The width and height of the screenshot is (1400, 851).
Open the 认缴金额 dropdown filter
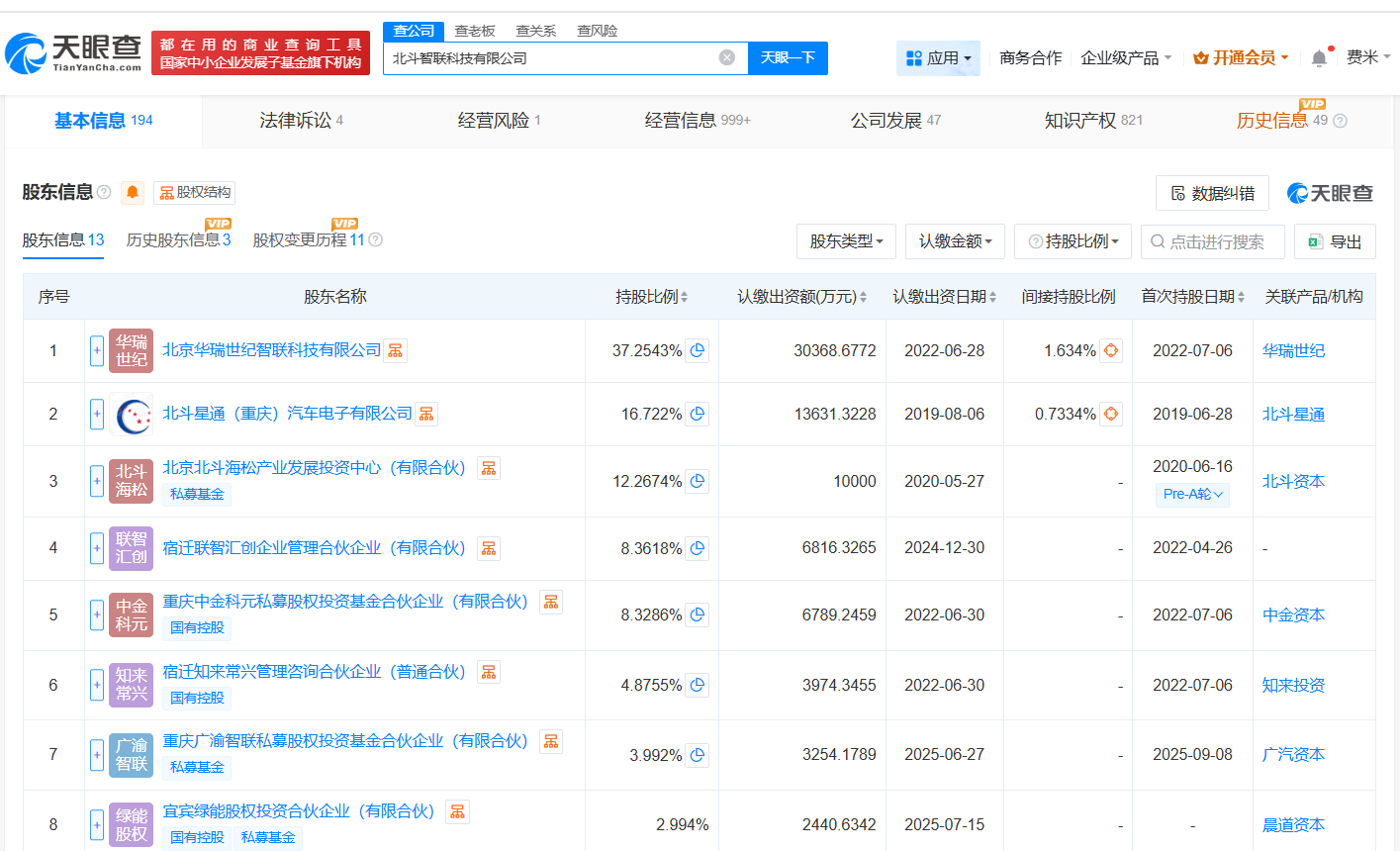tap(954, 240)
